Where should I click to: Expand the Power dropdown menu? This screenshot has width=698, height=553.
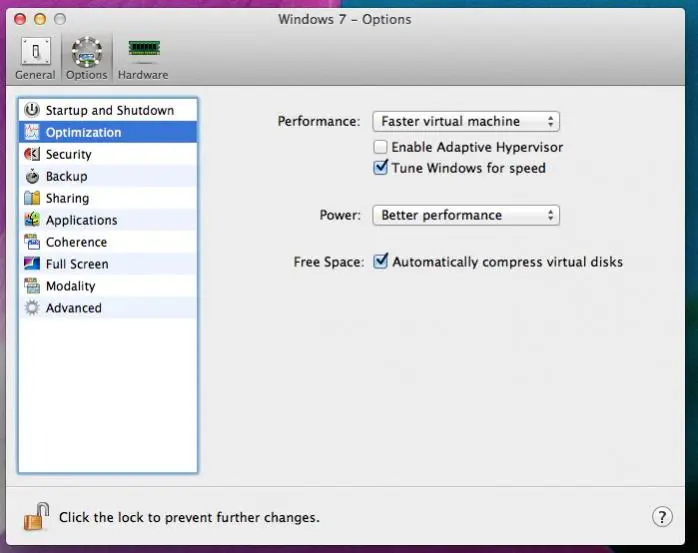[x=465, y=215]
